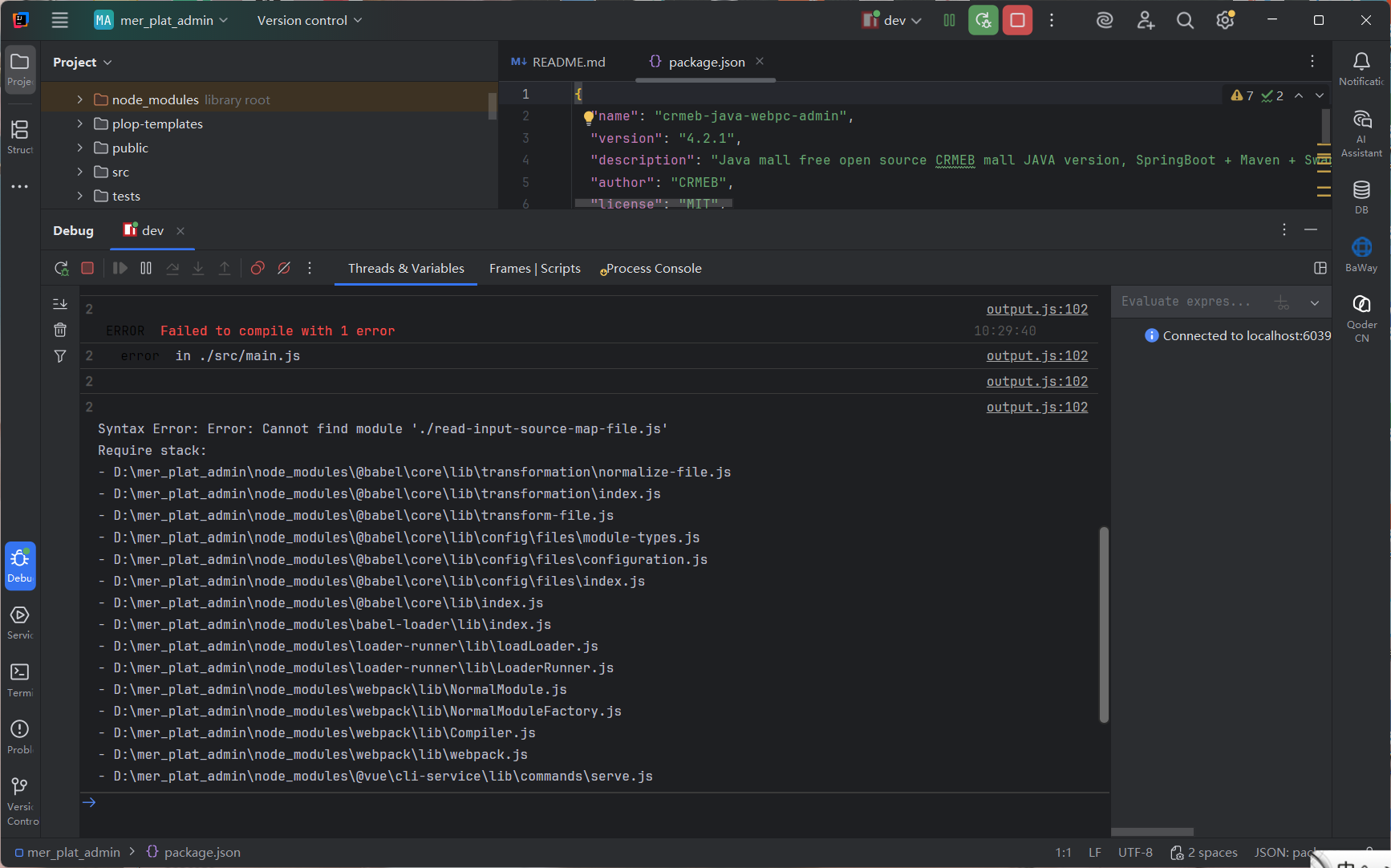This screenshot has height=868, width=1391.
Task: Close the package.json editor tab
Action: pyautogui.click(x=760, y=61)
